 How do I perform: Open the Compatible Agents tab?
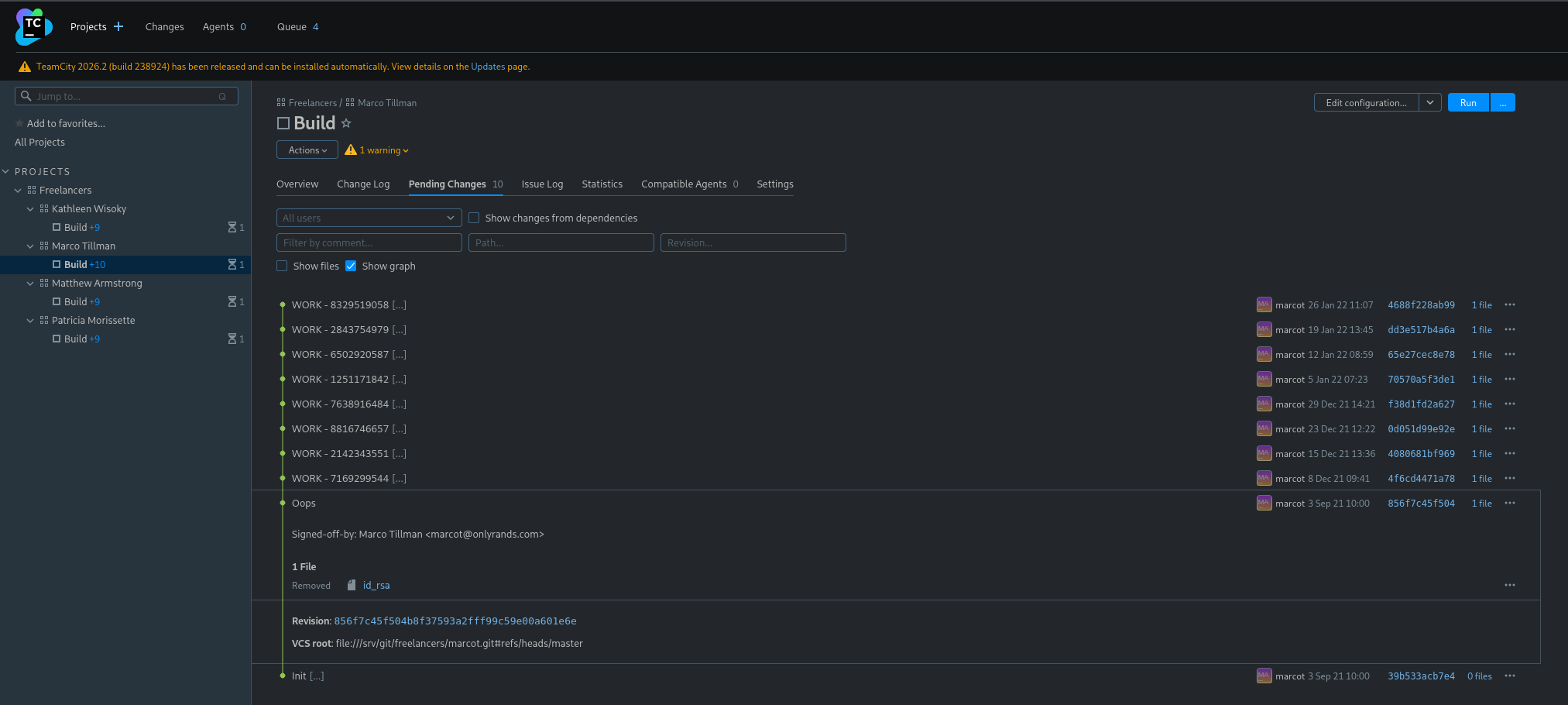coord(690,184)
